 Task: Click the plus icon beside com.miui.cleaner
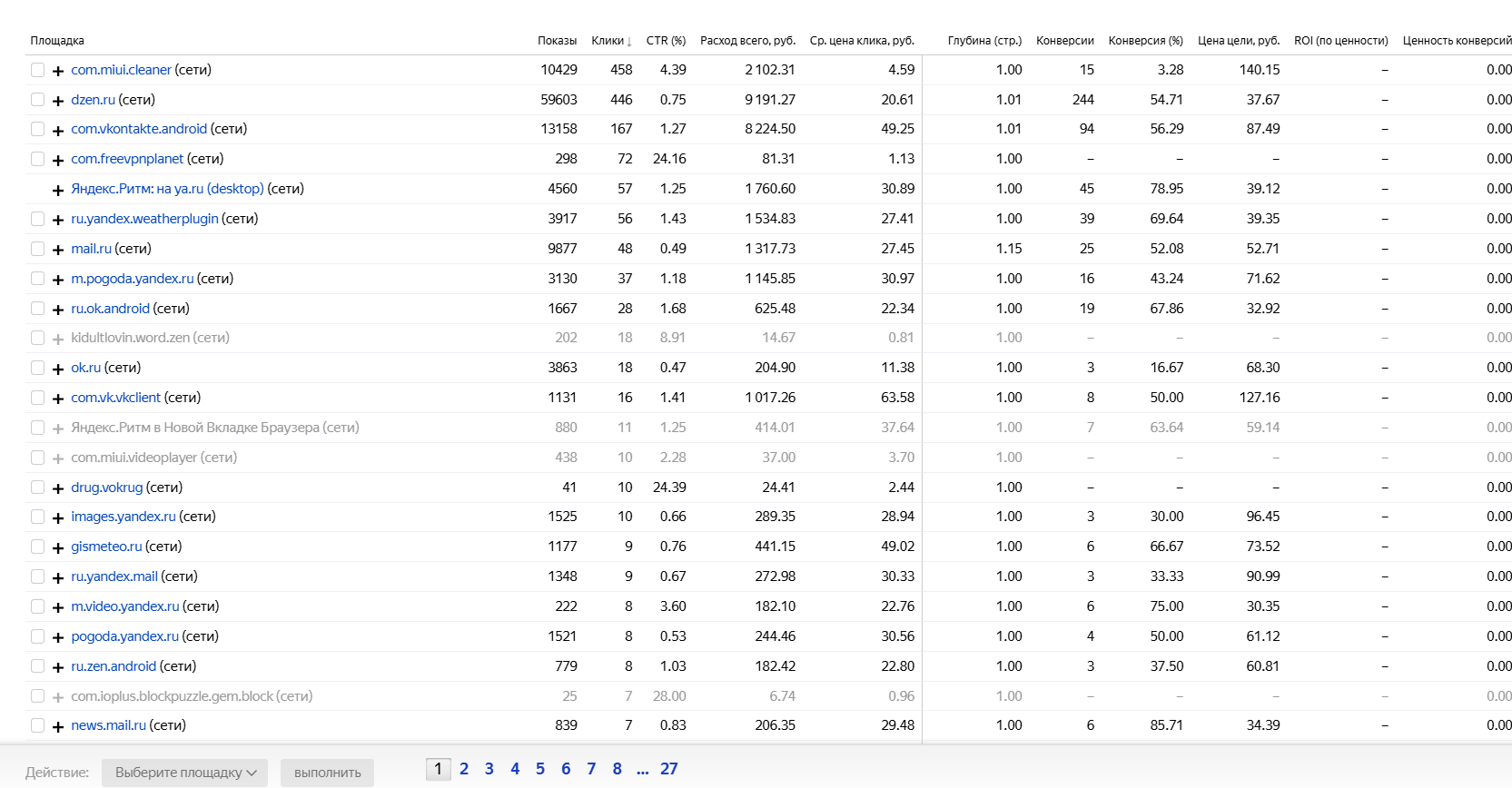[x=58, y=71]
